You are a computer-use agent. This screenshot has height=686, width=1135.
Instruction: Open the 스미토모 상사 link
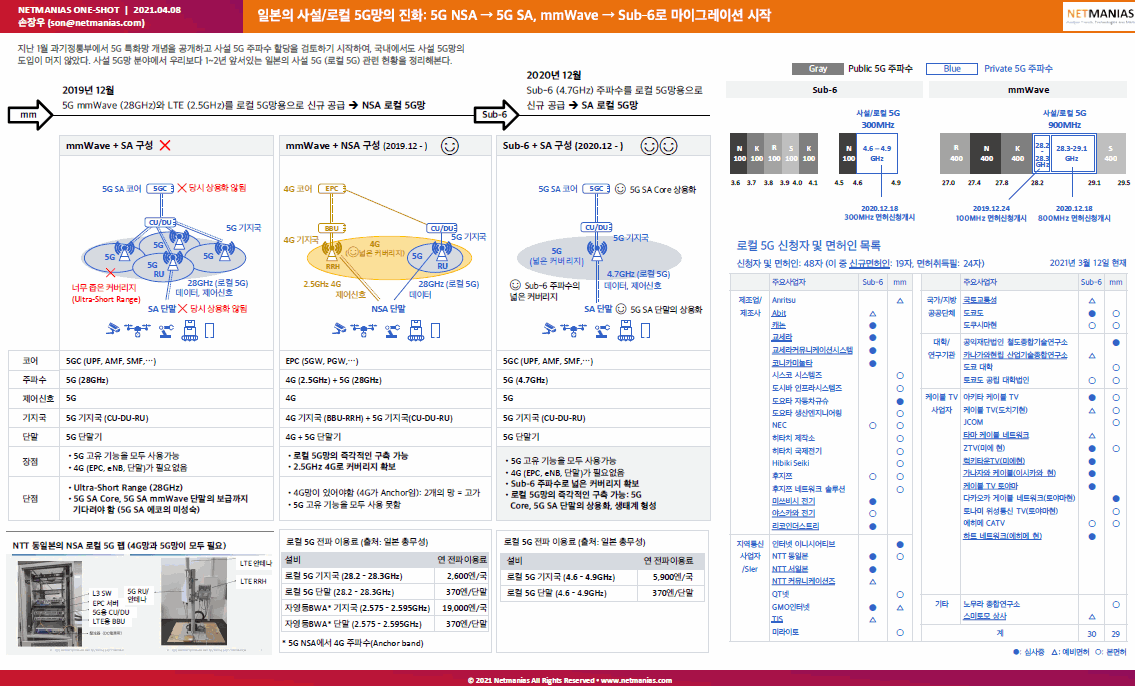click(x=984, y=617)
